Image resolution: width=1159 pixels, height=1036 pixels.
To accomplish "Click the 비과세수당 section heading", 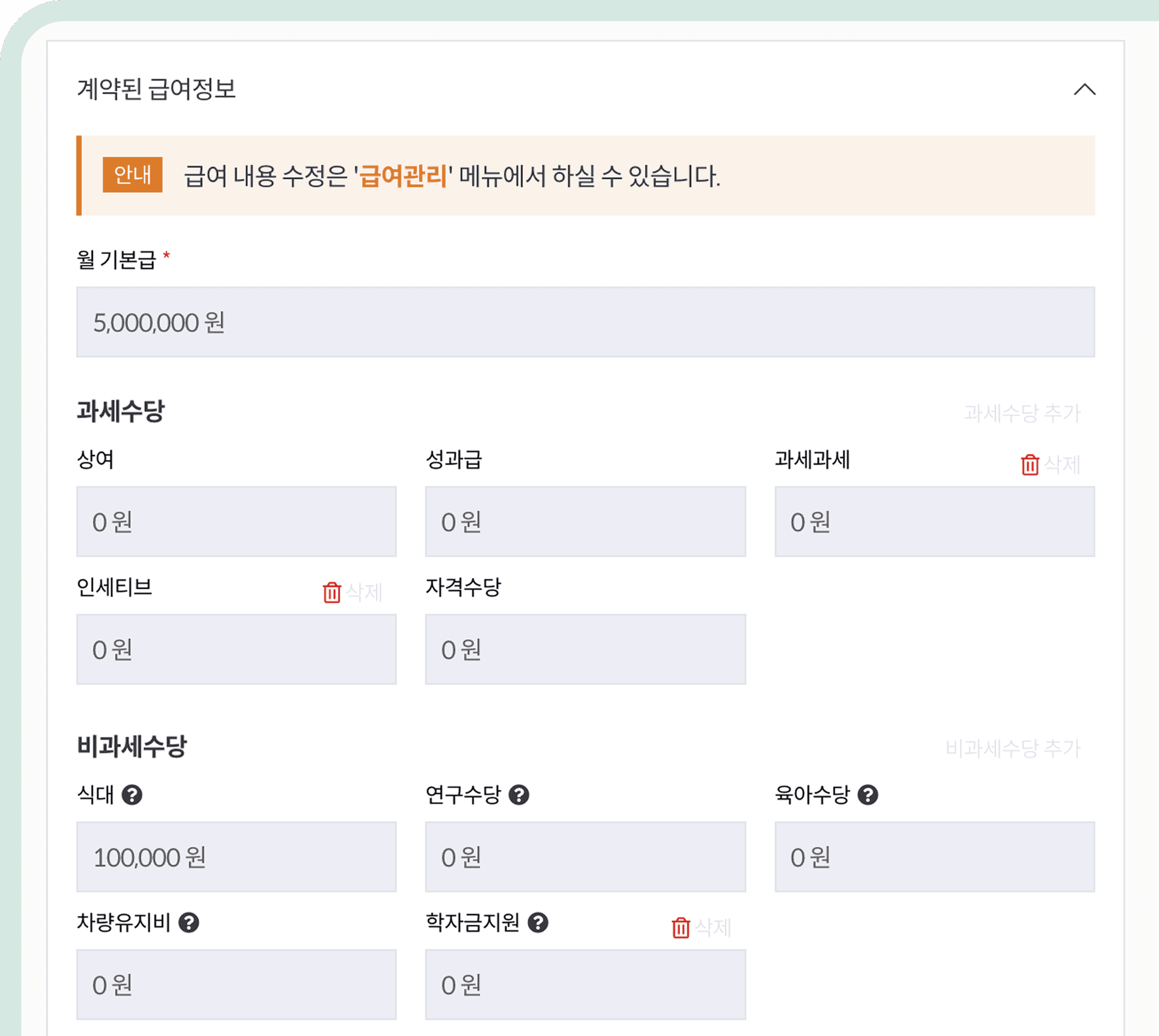I will click(x=132, y=746).
